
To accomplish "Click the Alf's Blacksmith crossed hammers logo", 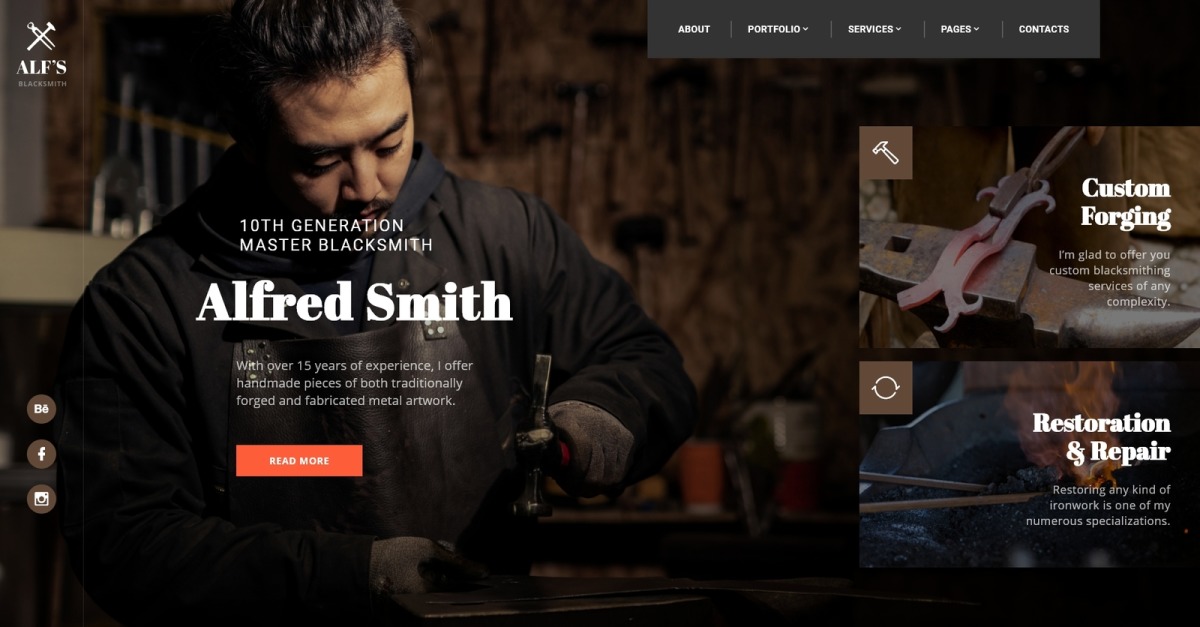I will pyautogui.click(x=41, y=37).
